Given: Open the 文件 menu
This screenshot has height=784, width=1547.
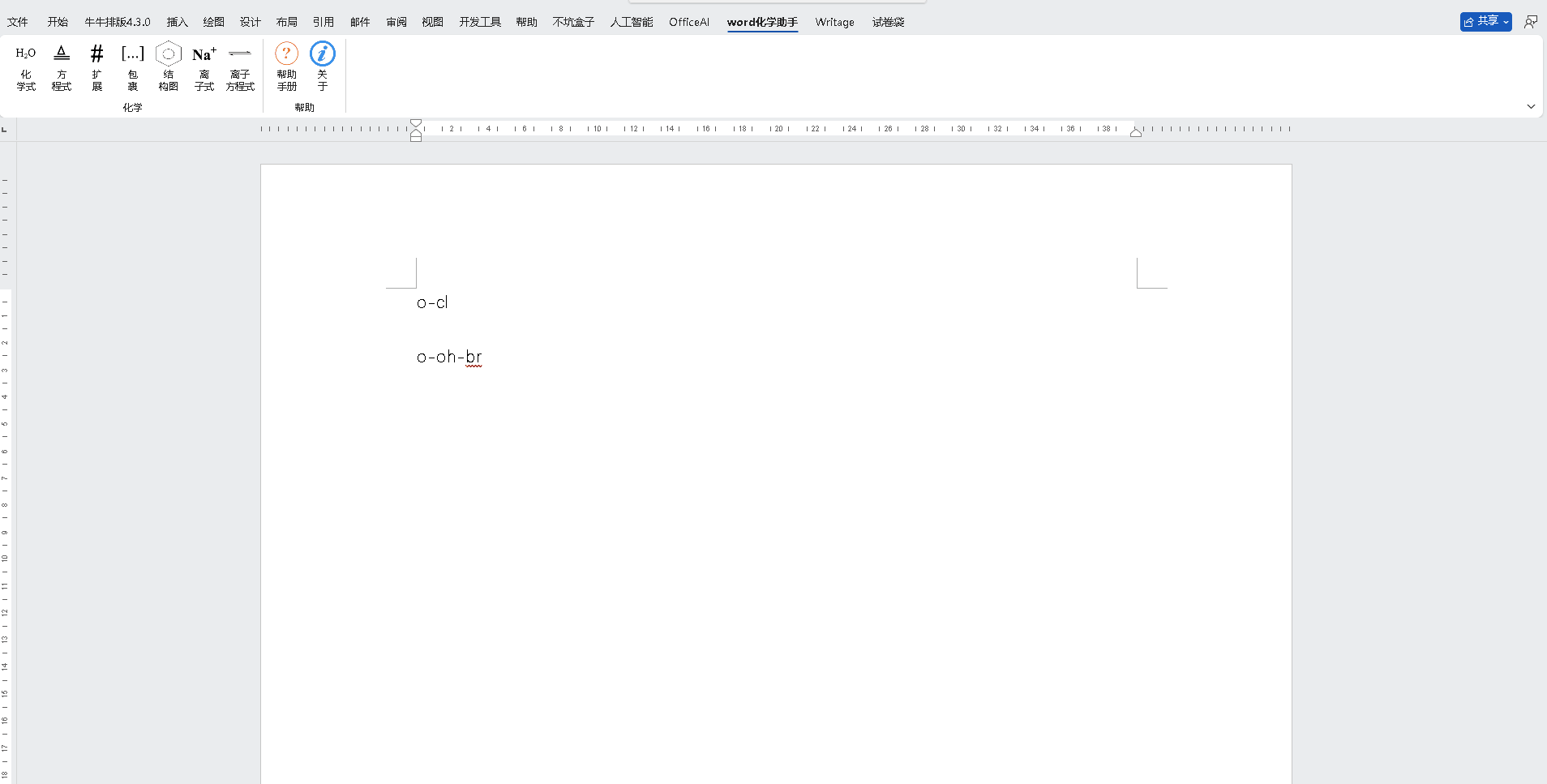Looking at the screenshot, I should (x=18, y=22).
